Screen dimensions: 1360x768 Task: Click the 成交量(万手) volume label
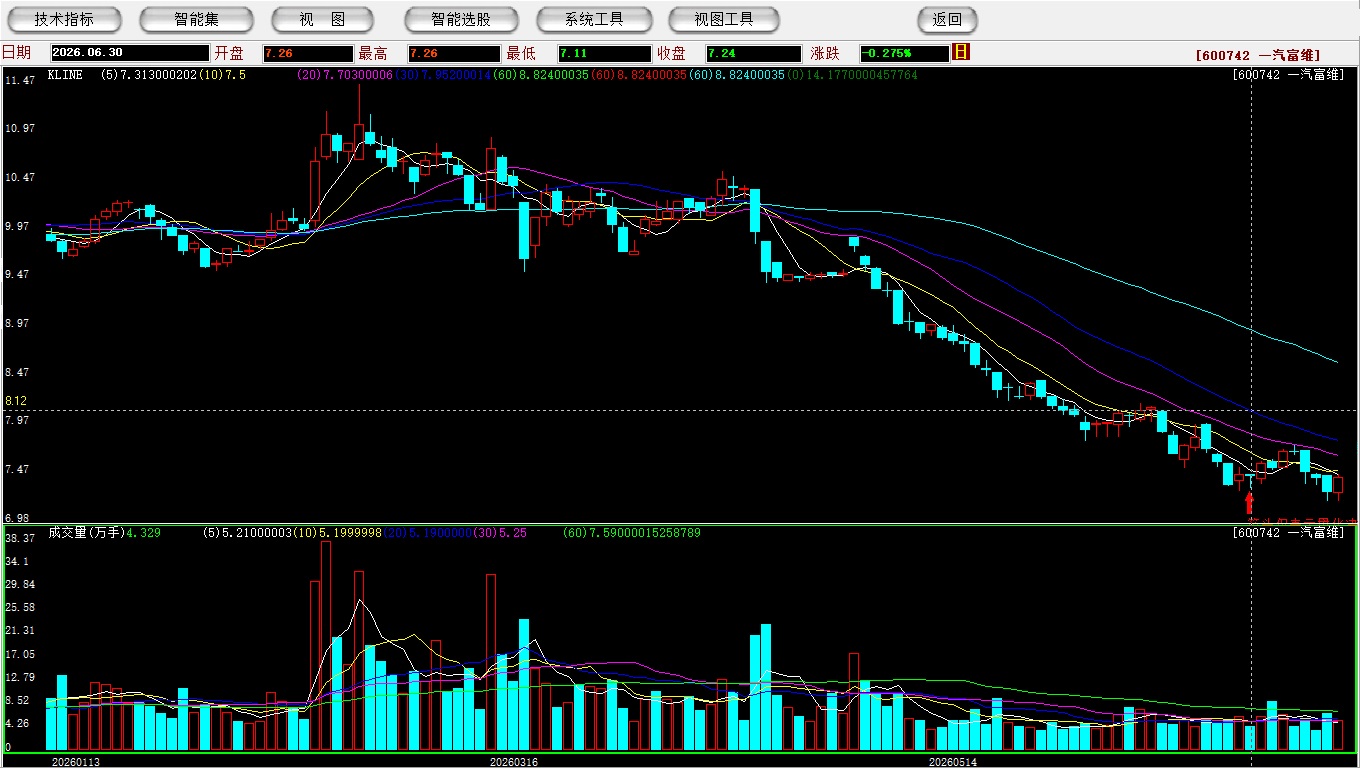pyautogui.click(x=85, y=533)
